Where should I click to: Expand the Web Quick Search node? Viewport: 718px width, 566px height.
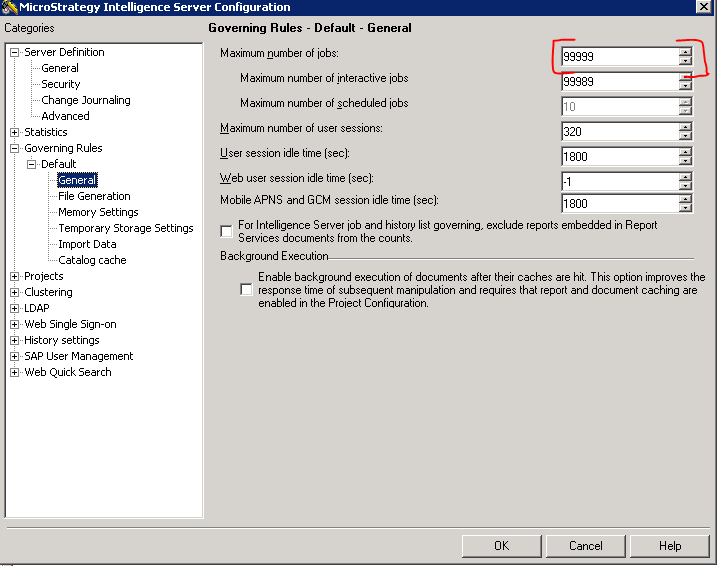coord(15,373)
